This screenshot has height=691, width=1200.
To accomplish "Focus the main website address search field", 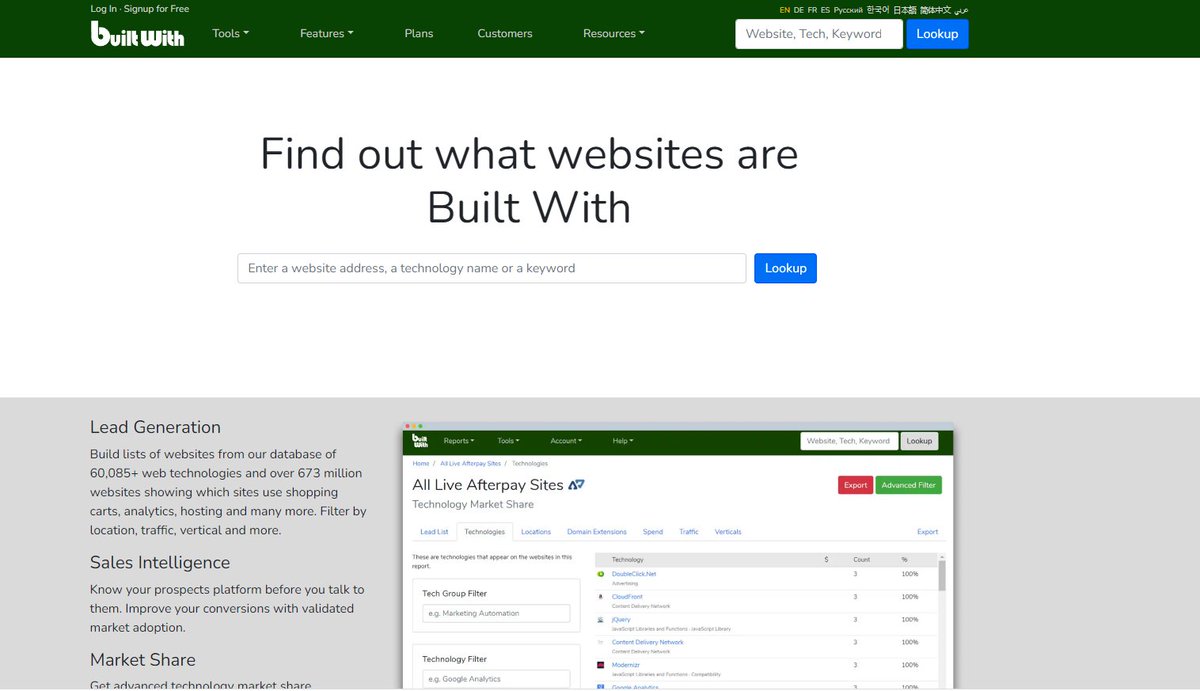I will point(492,268).
